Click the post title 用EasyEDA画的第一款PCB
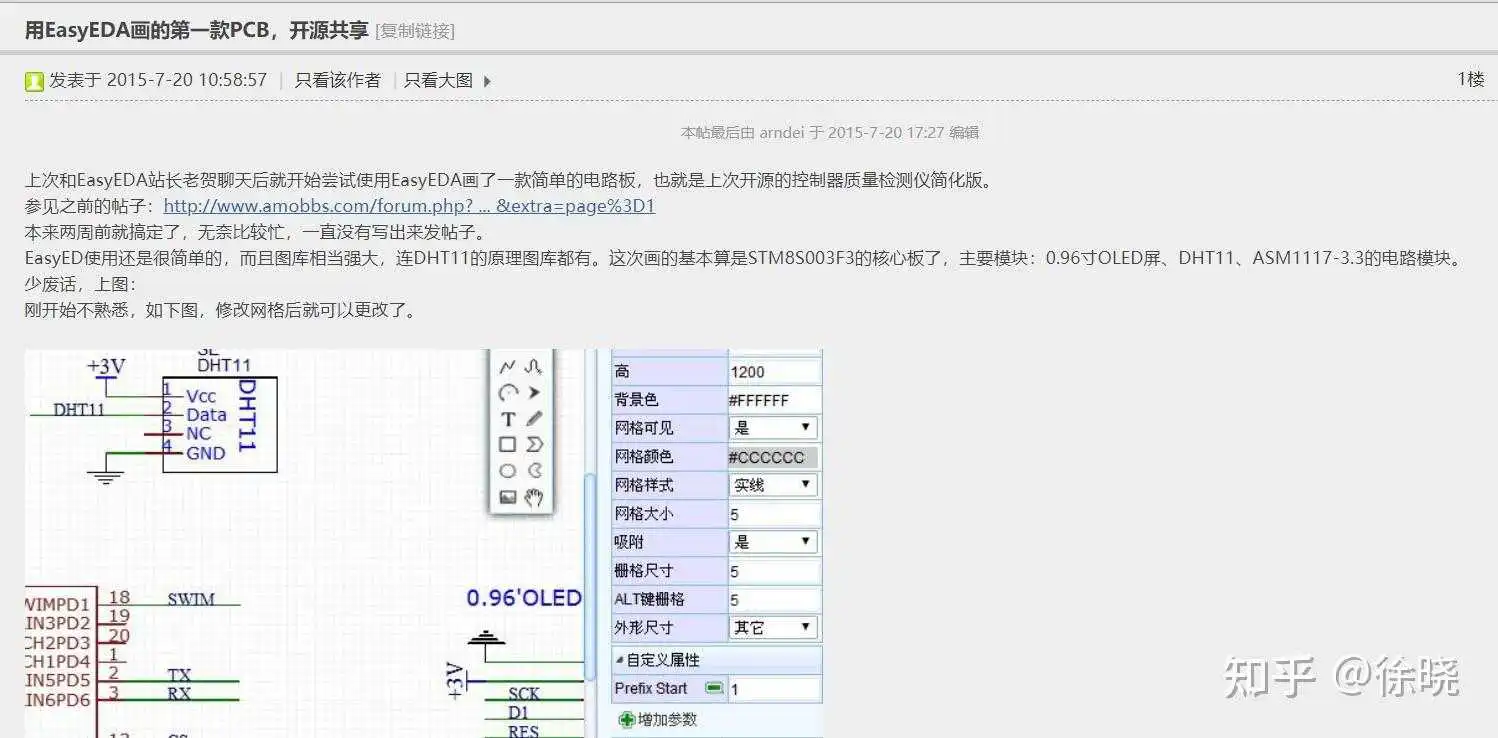This screenshot has width=1498, height=738. click(196, 30)
